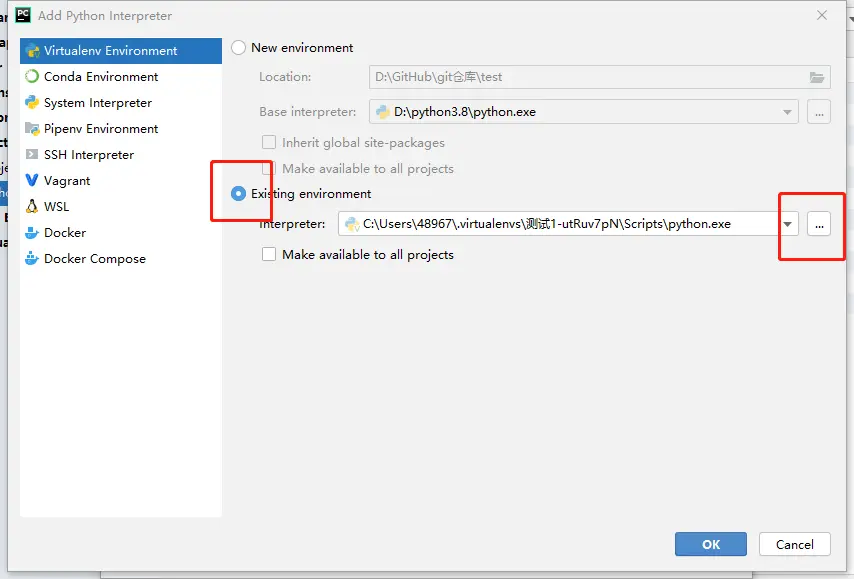Click the PyCharm logo in title bar
The image size is (854, 579).
(23, 15)
